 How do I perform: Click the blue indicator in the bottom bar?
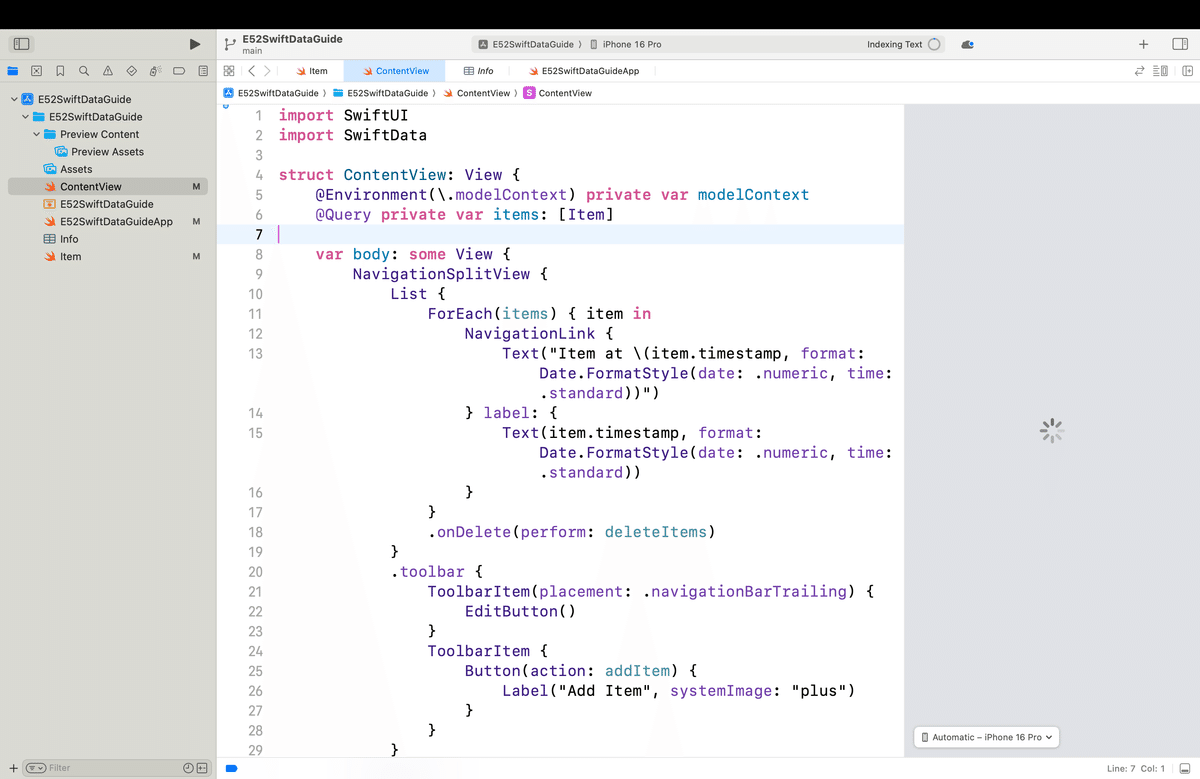click(231, 768)
